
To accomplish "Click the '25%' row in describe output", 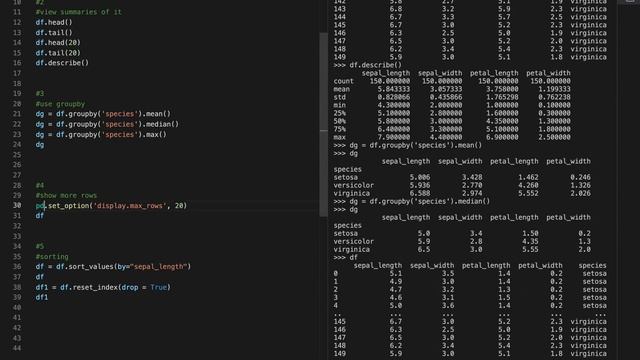I will tap(452, 113).
